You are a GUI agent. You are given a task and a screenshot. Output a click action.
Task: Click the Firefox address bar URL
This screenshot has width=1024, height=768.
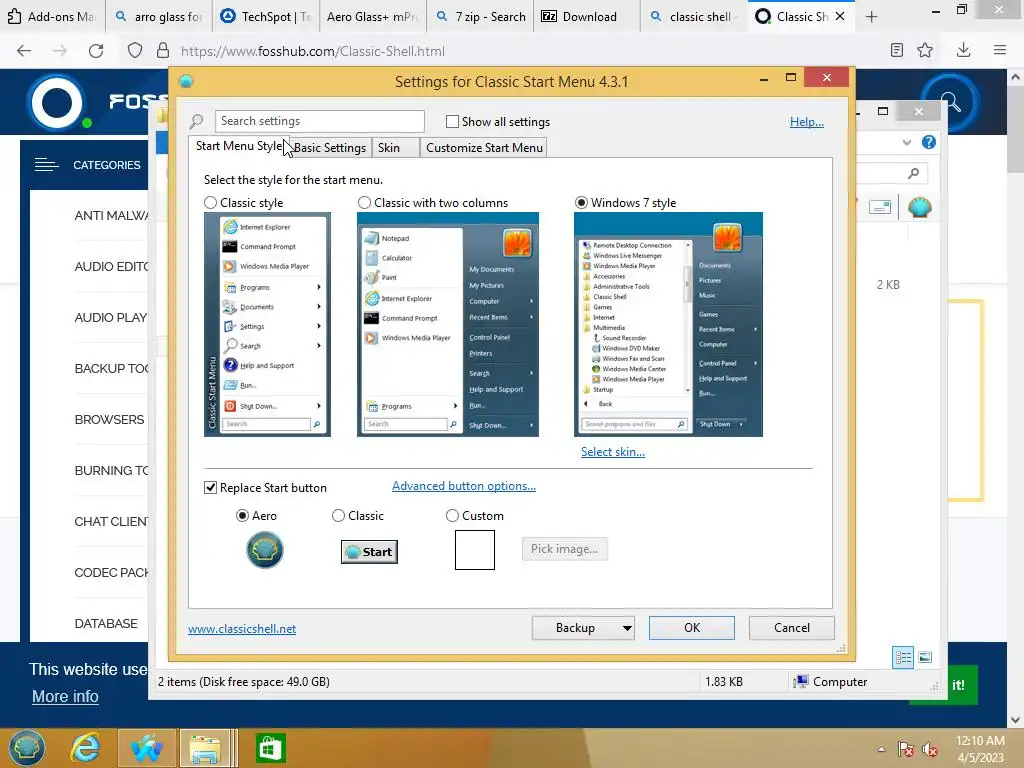click(313, 51)
